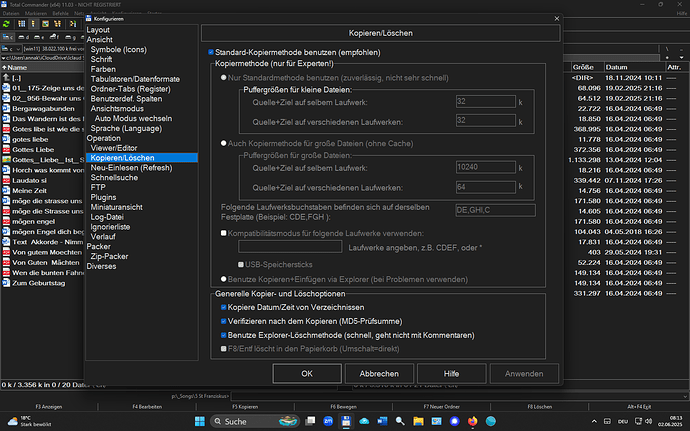Select Symbole (Icons) configuration page
The height and width of the screenshot is (431, 690).
[x=118, y=49]
